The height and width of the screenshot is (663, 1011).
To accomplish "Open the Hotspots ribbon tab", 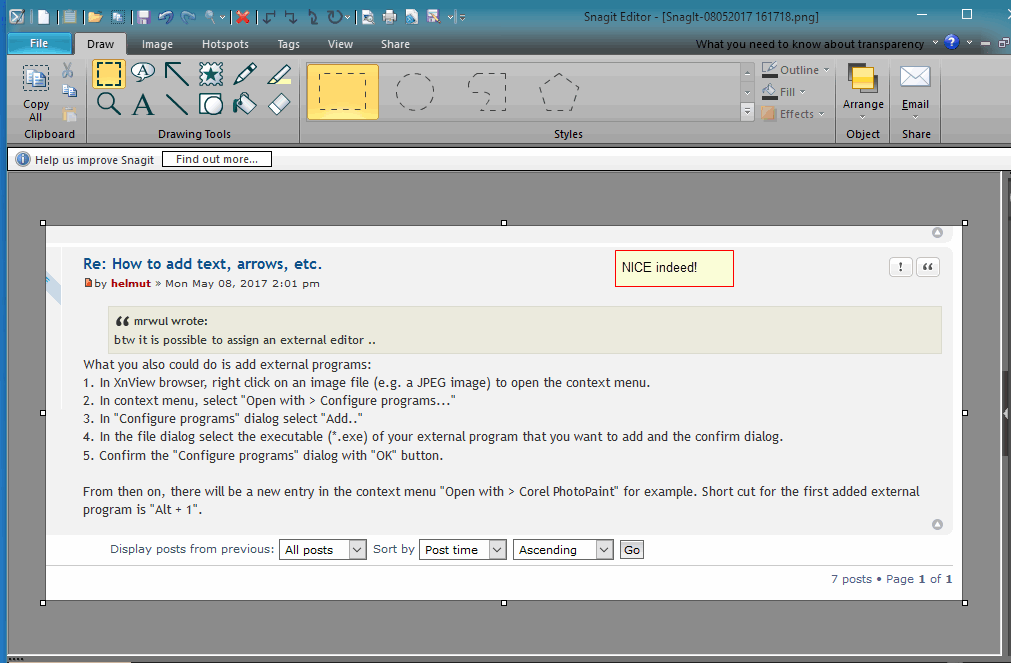I will coord(225,44).
